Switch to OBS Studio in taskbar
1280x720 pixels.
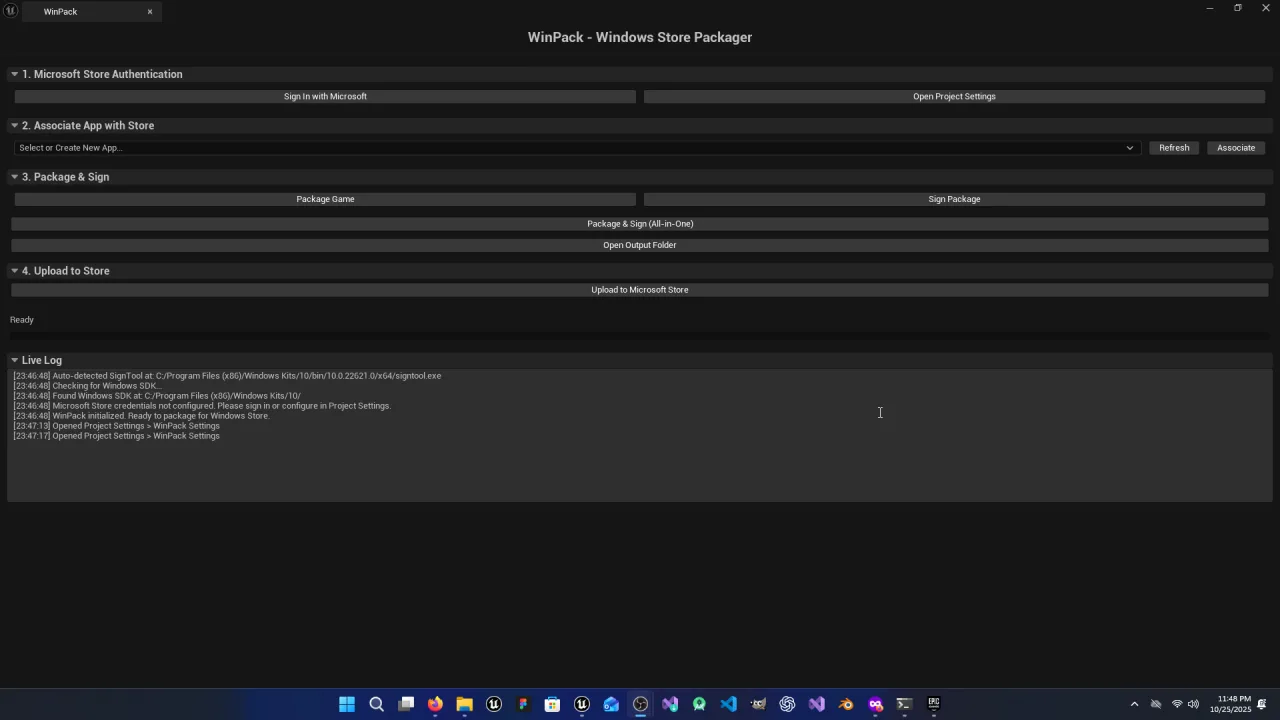point(640,704)
